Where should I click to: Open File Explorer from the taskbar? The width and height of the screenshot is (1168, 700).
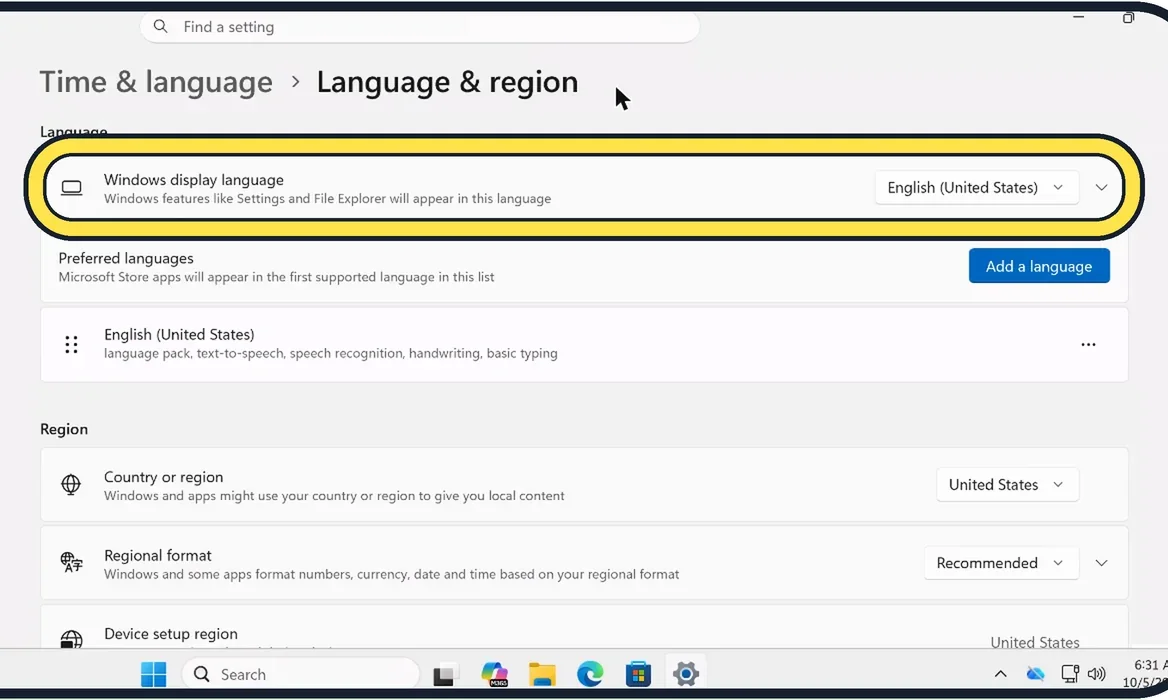tap(542, 674)
